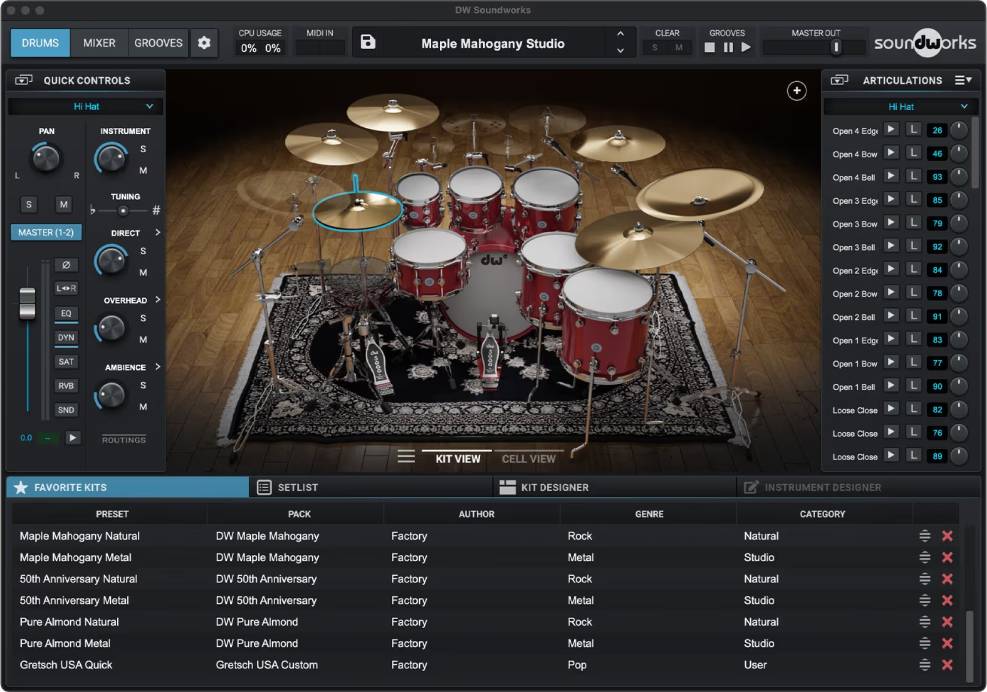
Task: Delete the Gretsch USA Quick preset
Action: point(946,665)
